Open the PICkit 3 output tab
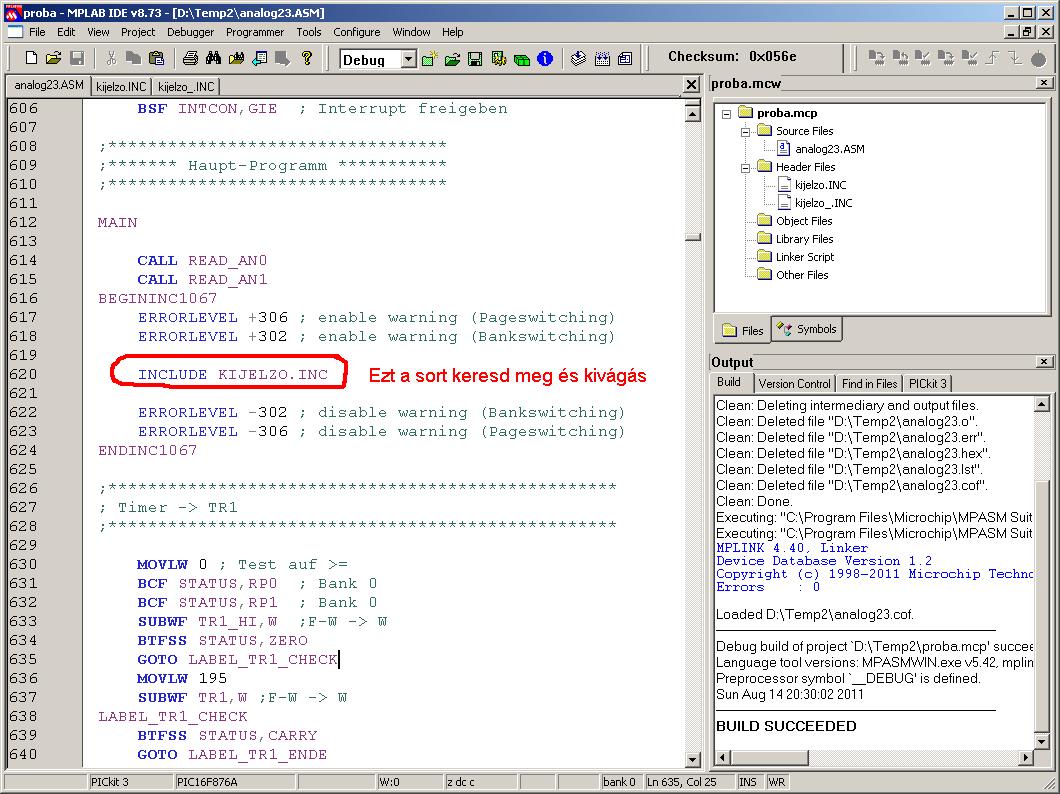This screenshot has height=794, width=1060. pyautogui.click(x=928, y=384)
